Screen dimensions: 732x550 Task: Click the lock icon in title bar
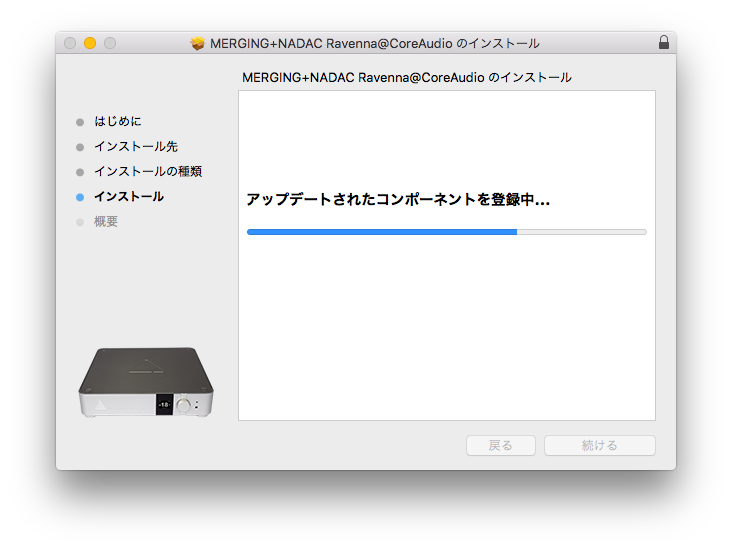coord(663,42)
